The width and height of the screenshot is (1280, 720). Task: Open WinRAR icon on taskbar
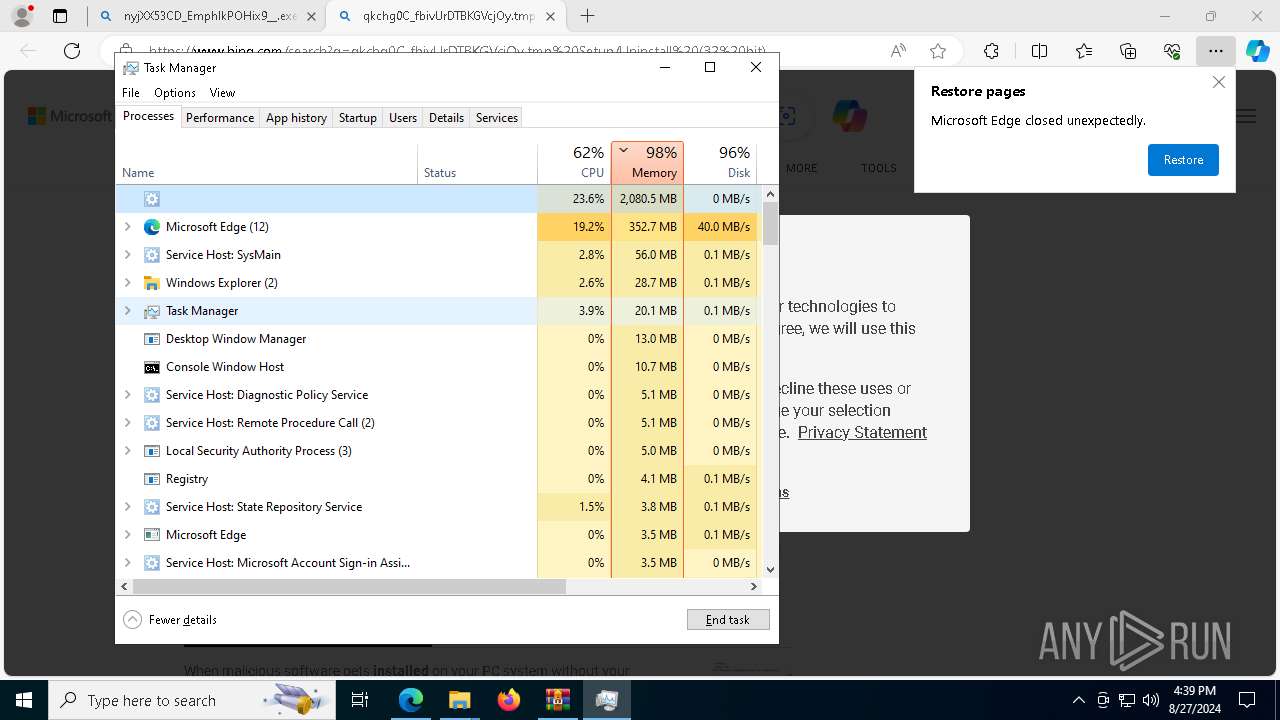pos(558,700)
